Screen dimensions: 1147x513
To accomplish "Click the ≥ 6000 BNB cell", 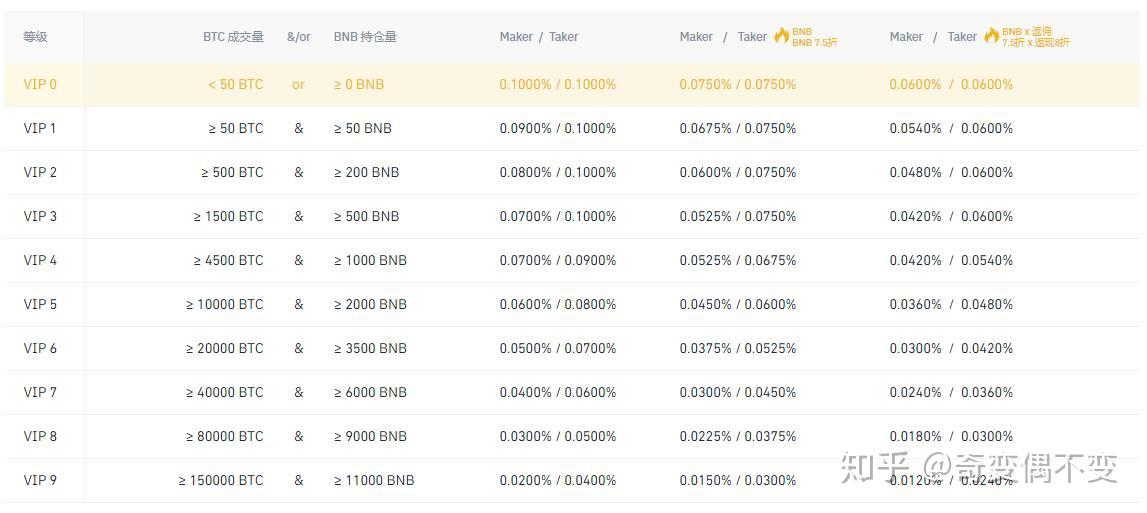I will 370,392.
